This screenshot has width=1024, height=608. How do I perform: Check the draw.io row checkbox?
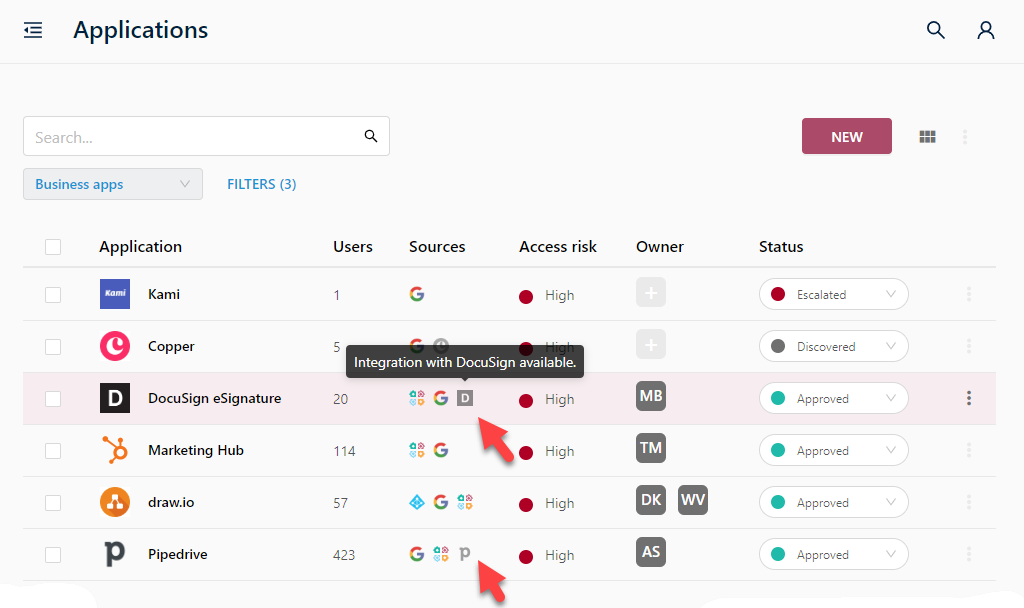(x=53, y=503)
